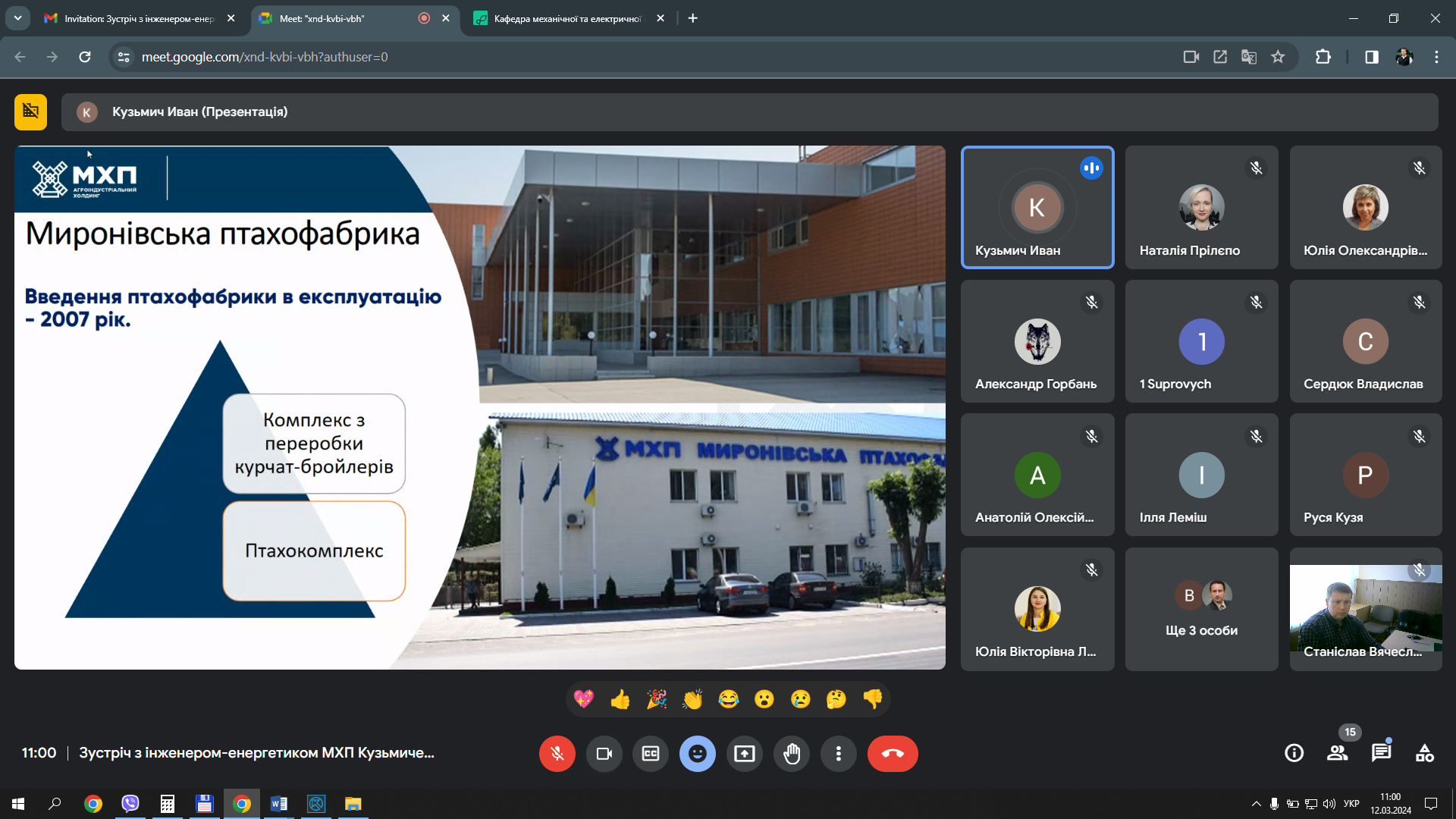Open meeting details info panel
Viewport: 1456px width, 819px height.
pos(1294,753)
